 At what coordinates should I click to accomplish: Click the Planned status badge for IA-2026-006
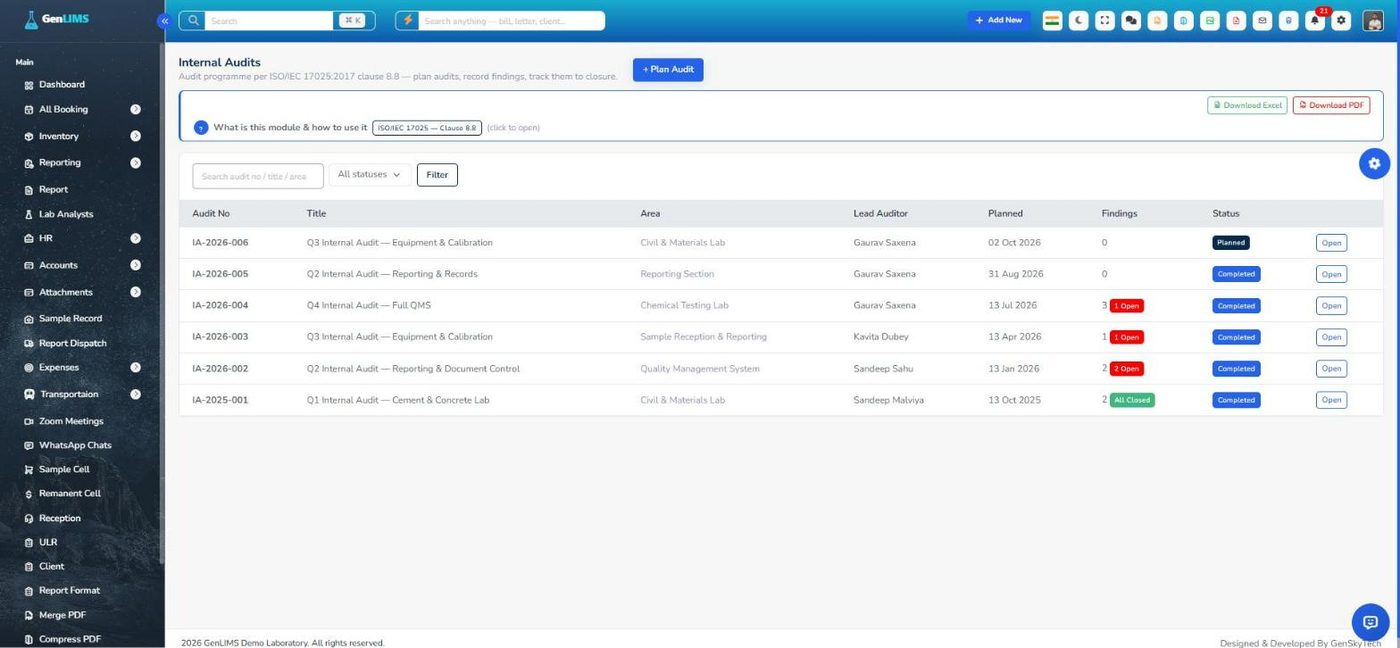1231,243
